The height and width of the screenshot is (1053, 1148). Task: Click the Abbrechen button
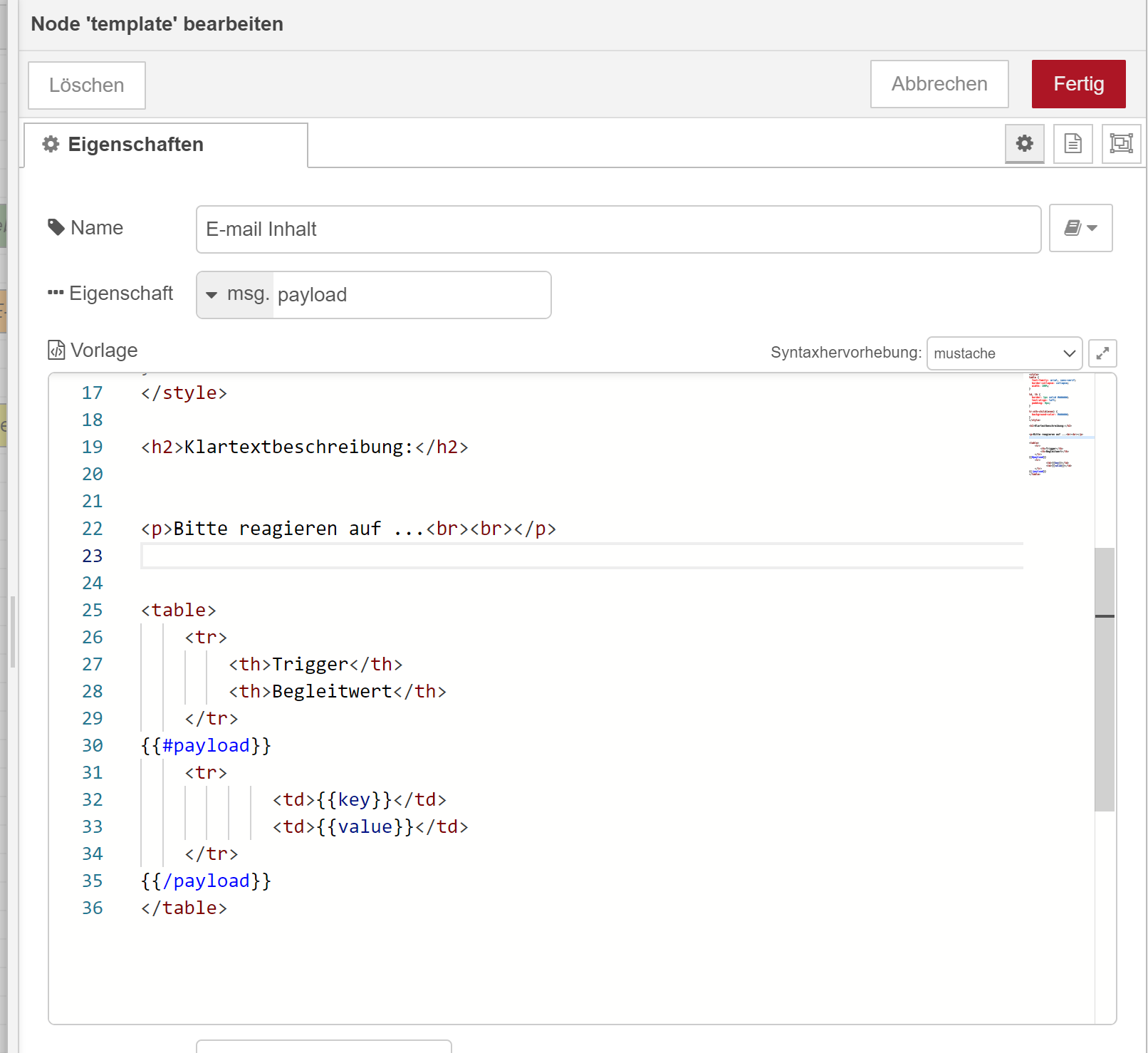939,84
